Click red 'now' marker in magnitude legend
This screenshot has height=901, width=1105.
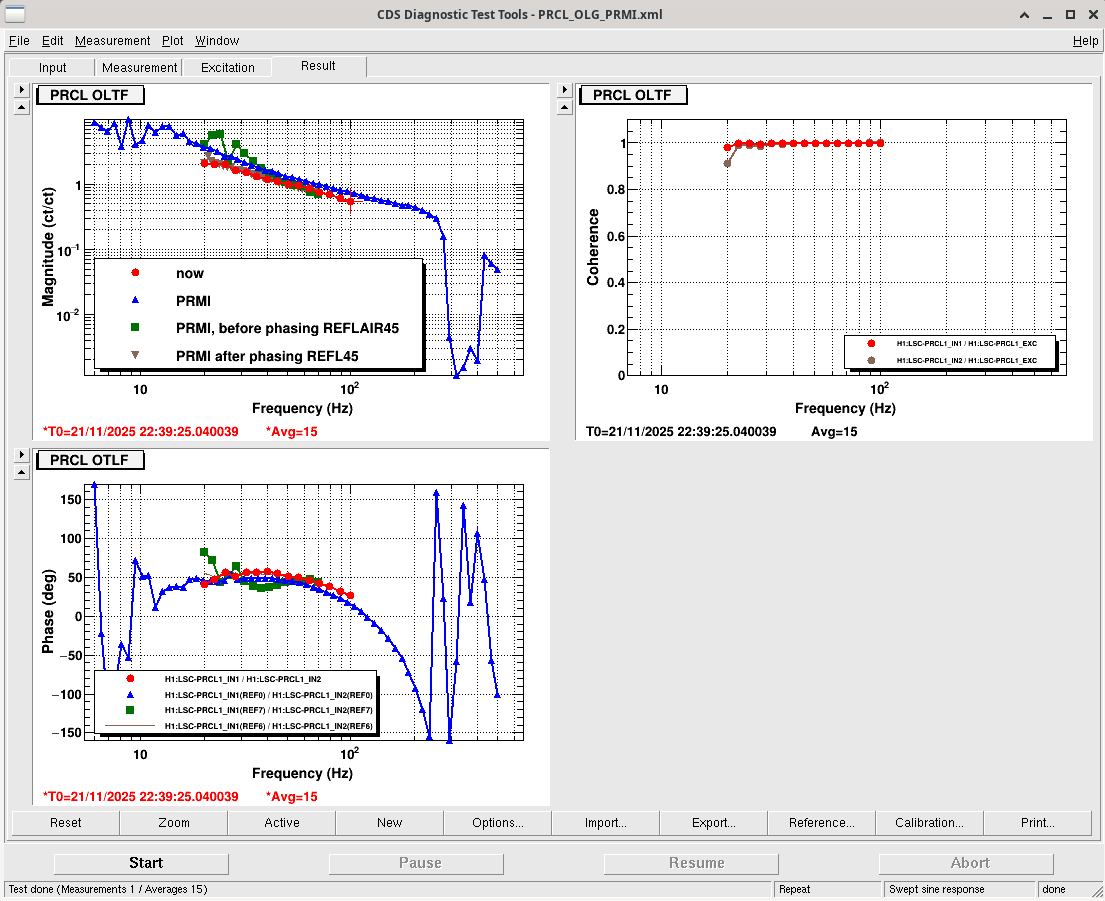(135, 272)
